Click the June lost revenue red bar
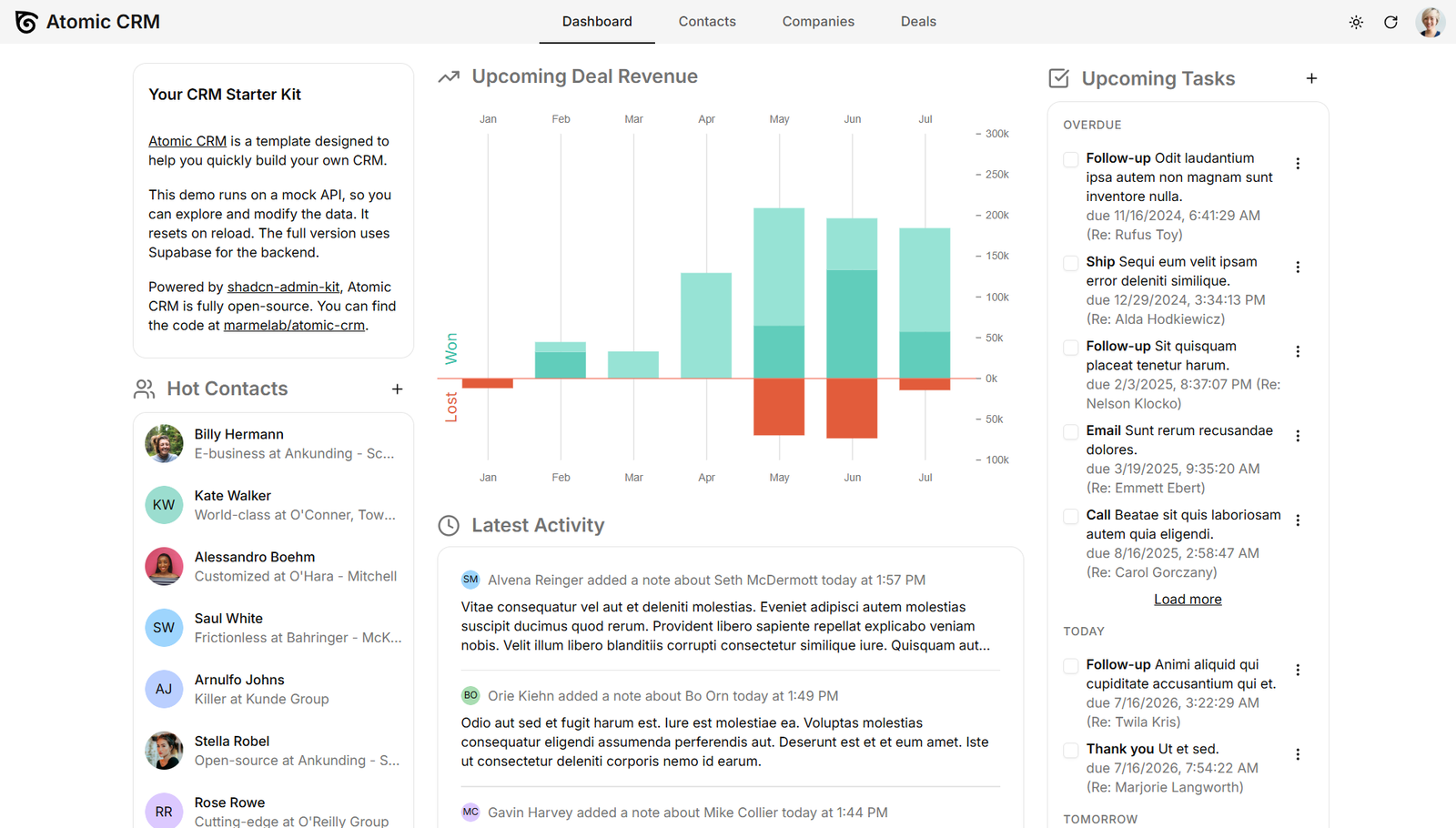 click(852, 408)
